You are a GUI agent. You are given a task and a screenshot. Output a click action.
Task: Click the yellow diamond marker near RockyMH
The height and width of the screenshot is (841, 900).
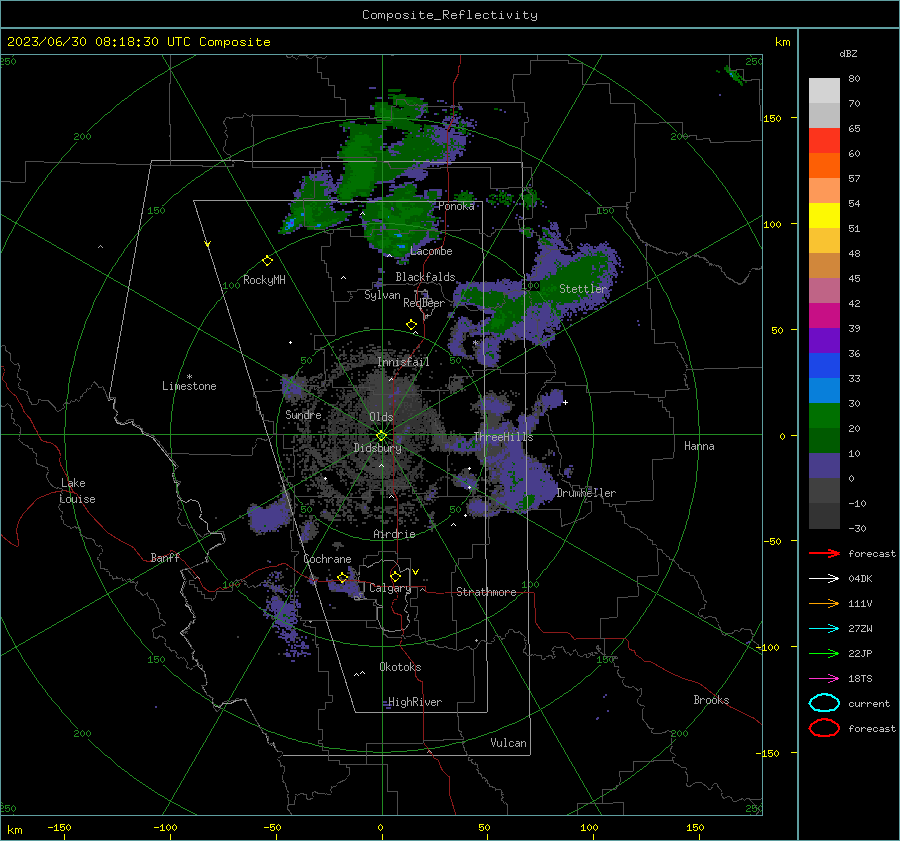(x=267, y=261)
